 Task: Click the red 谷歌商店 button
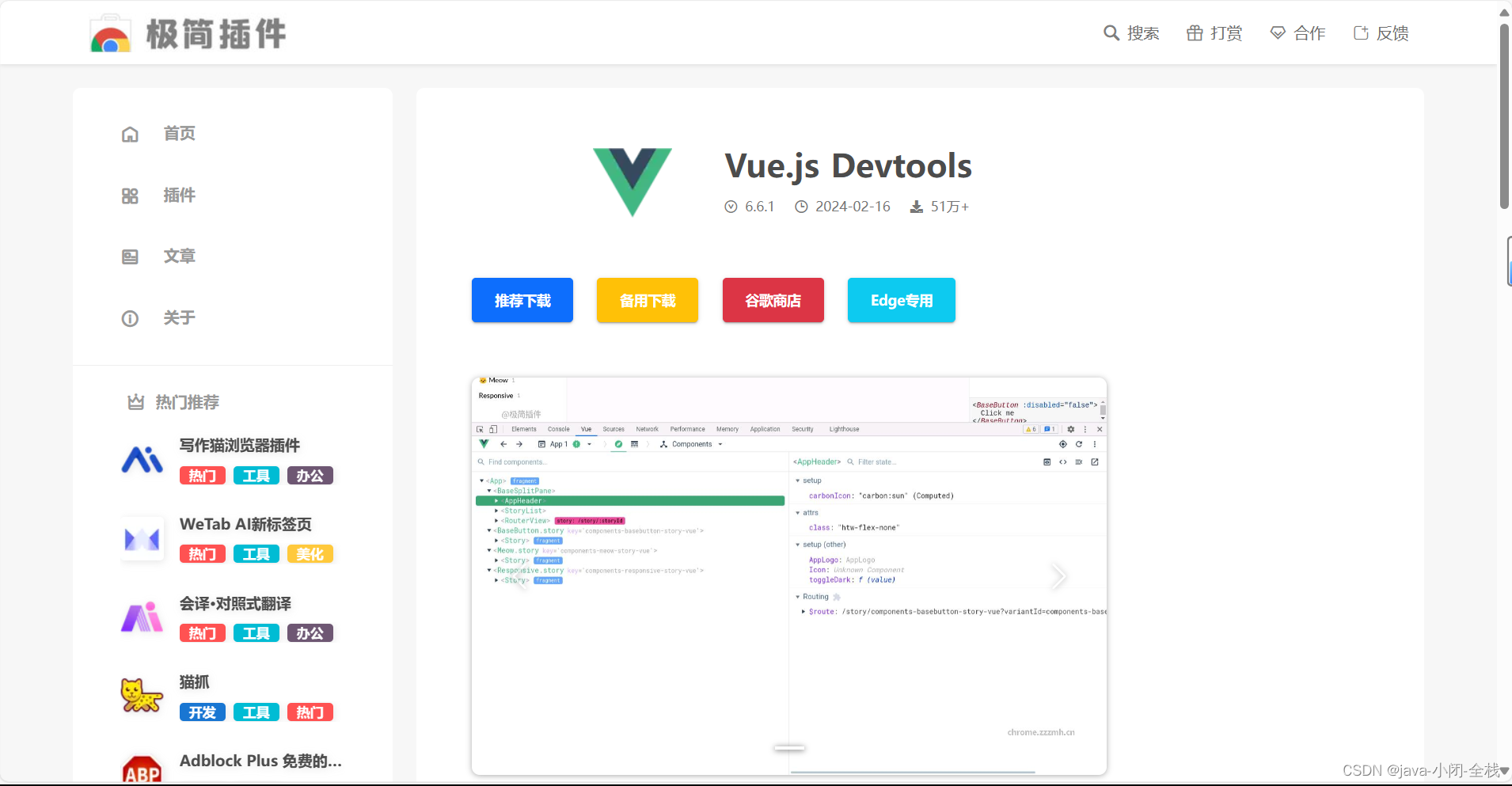click(x=773, y=300)
